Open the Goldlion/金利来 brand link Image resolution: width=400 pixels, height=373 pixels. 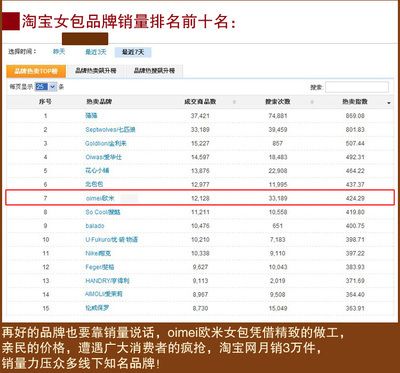(x=105, y=143)
